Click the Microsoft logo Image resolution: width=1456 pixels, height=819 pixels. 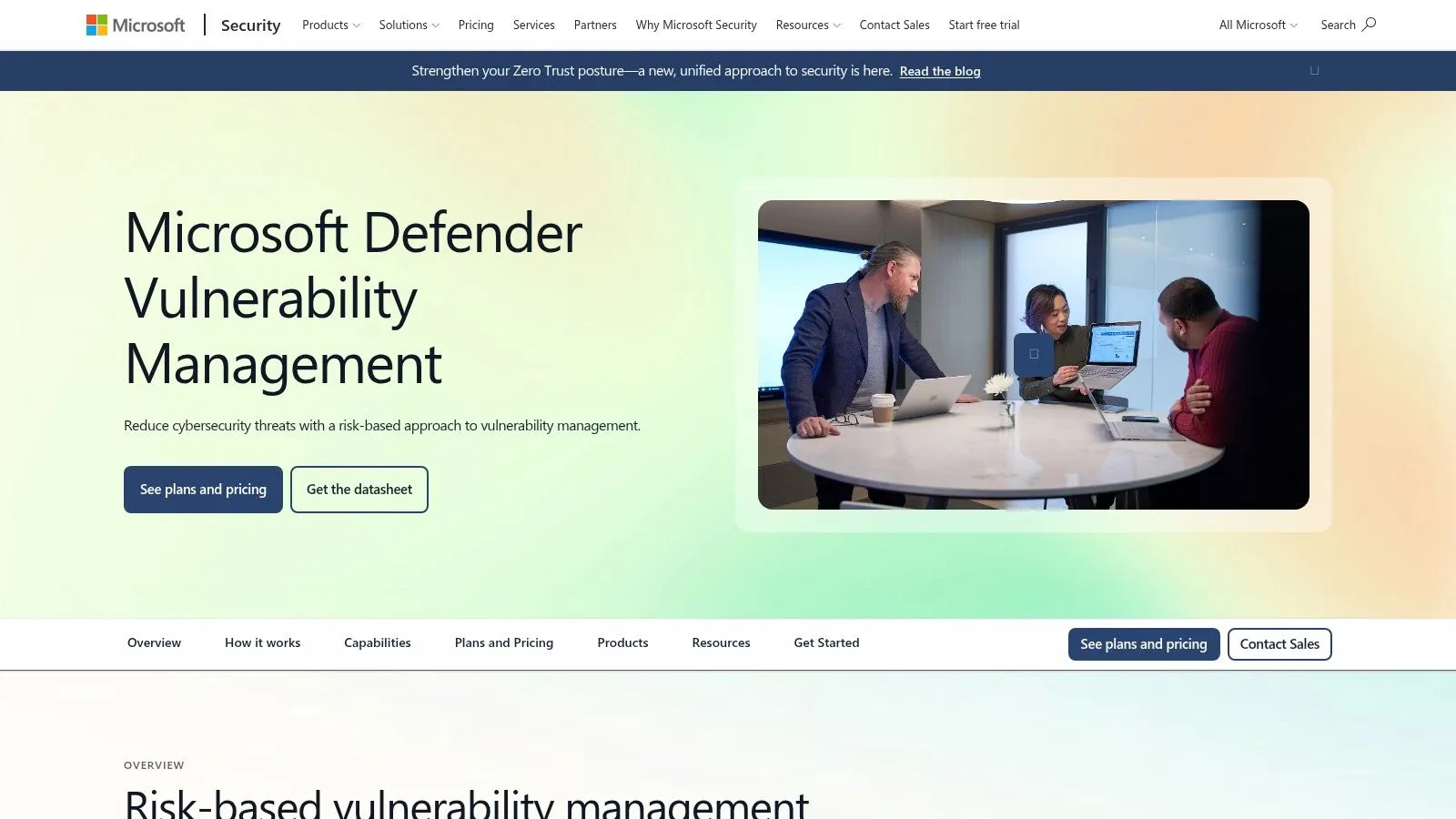pos(136,25)
